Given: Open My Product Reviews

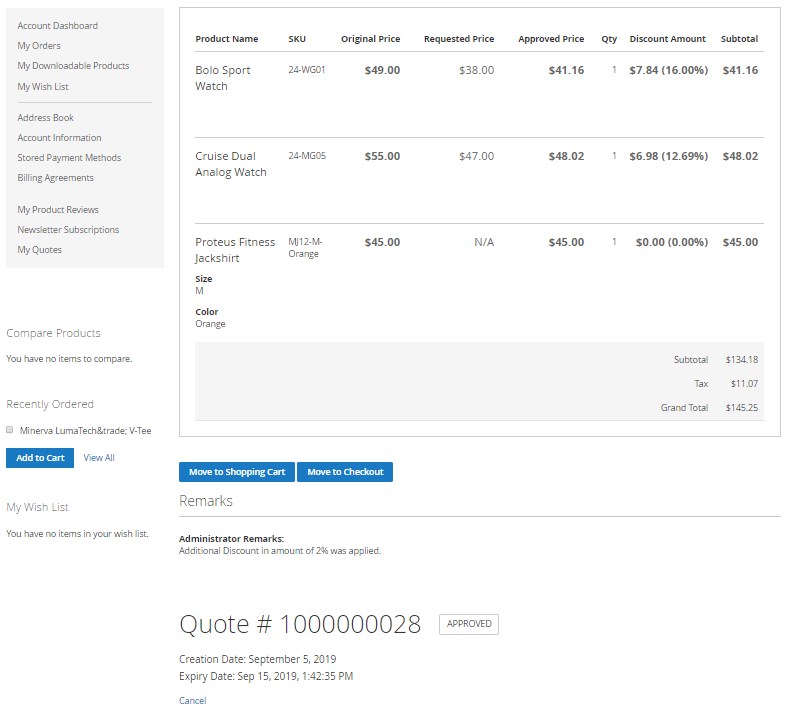Looking at the screenshot, I should click(x=58, y=210).
